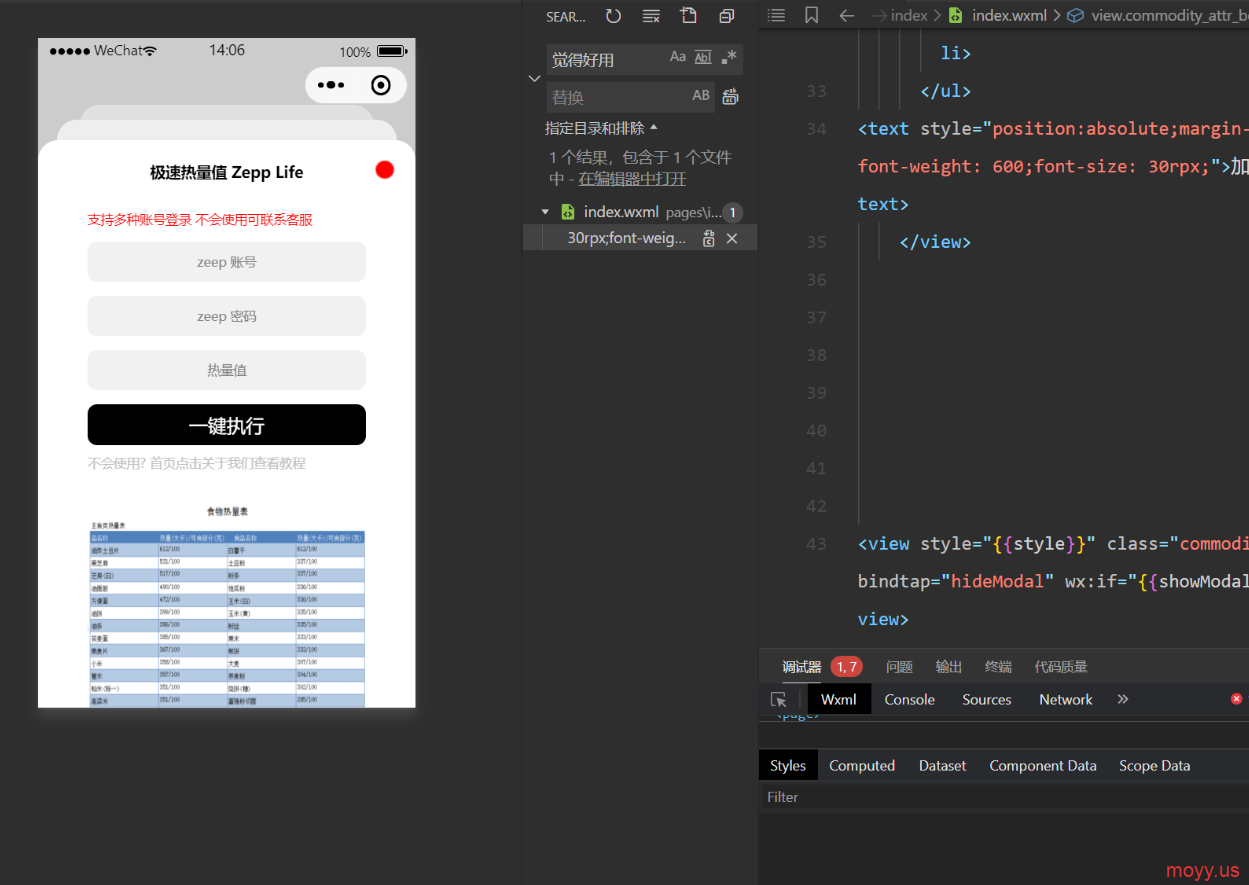This screenshot has width=1249, height=885.
Task: Focus the 热量值 input field
Action: click(227, 370)
